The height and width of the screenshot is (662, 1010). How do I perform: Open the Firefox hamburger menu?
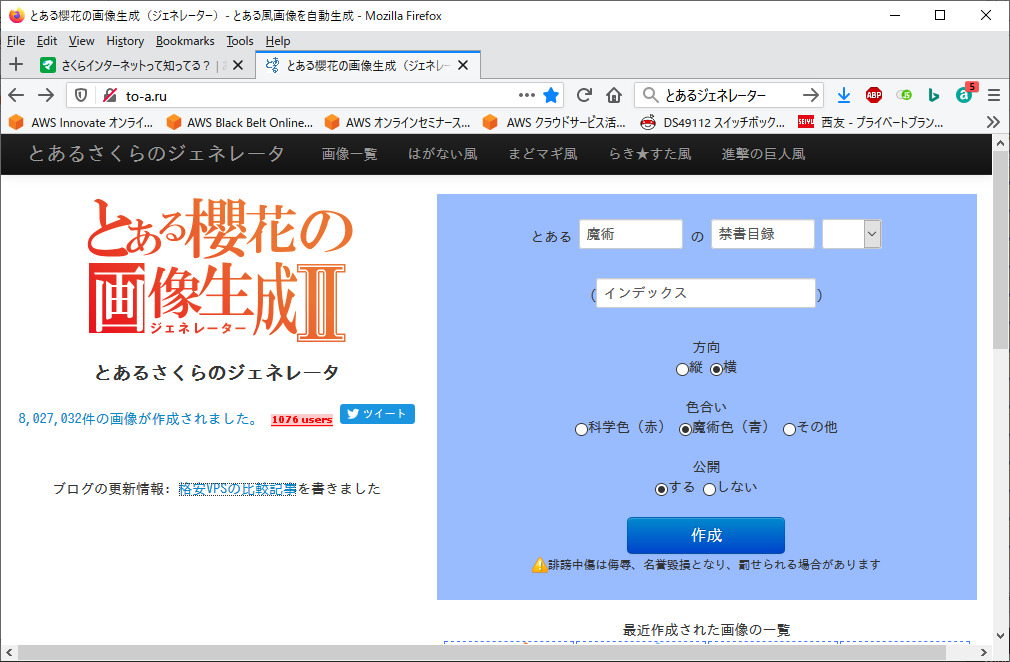coord(993,95)
